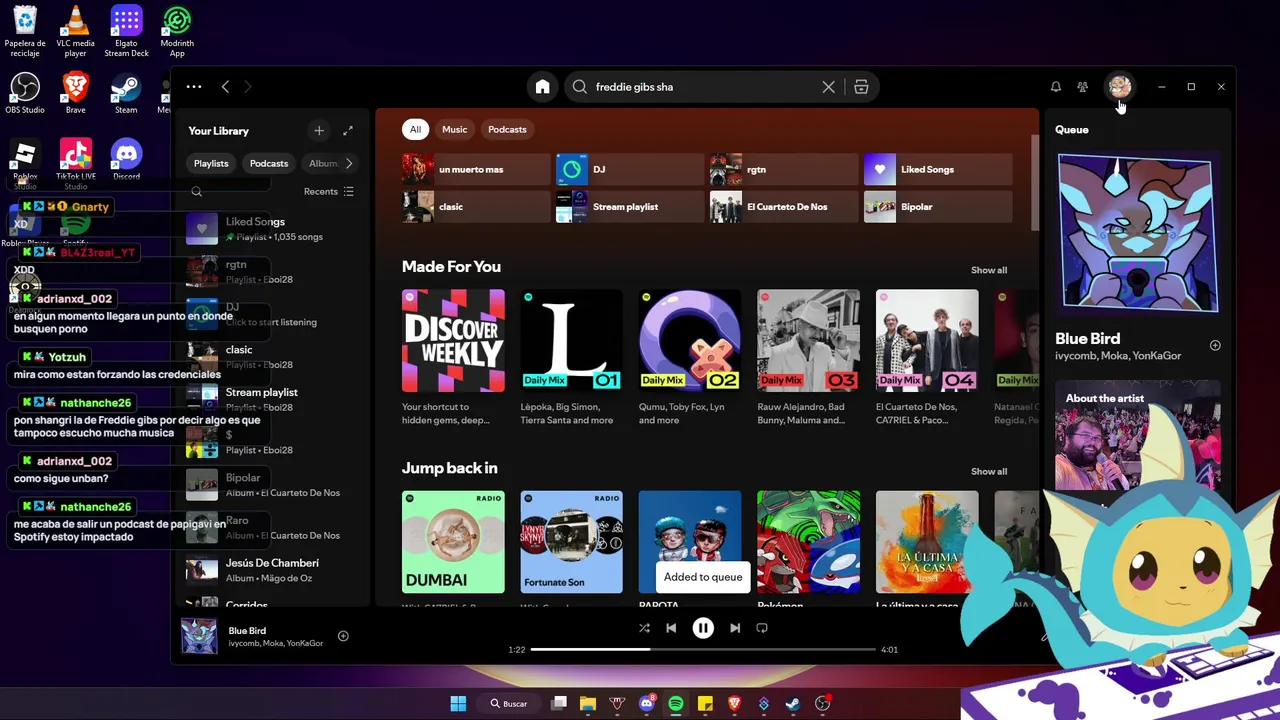
Task: Search within Your Library magnifier icon
Action: (197, 191)
